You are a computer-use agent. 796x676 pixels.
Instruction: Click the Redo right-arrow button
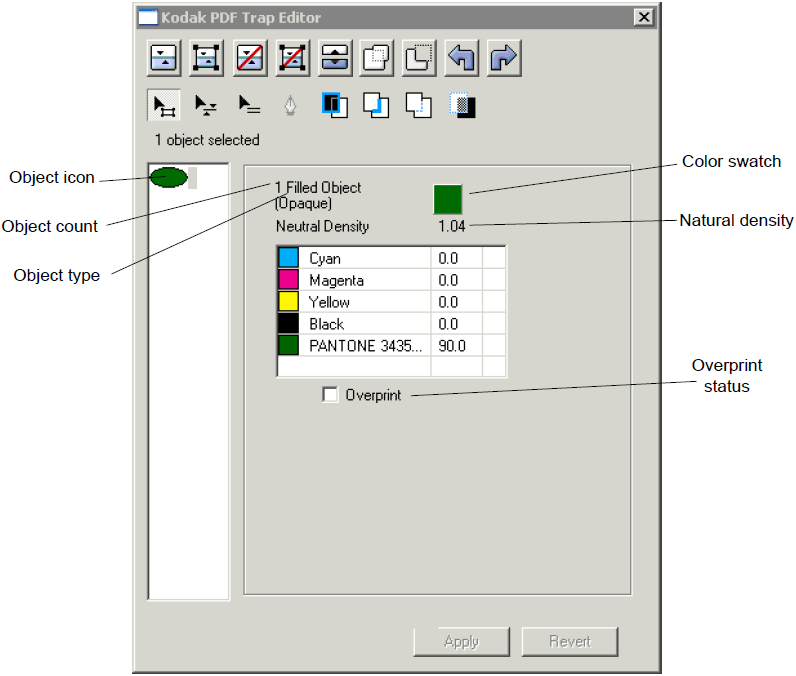503,58
